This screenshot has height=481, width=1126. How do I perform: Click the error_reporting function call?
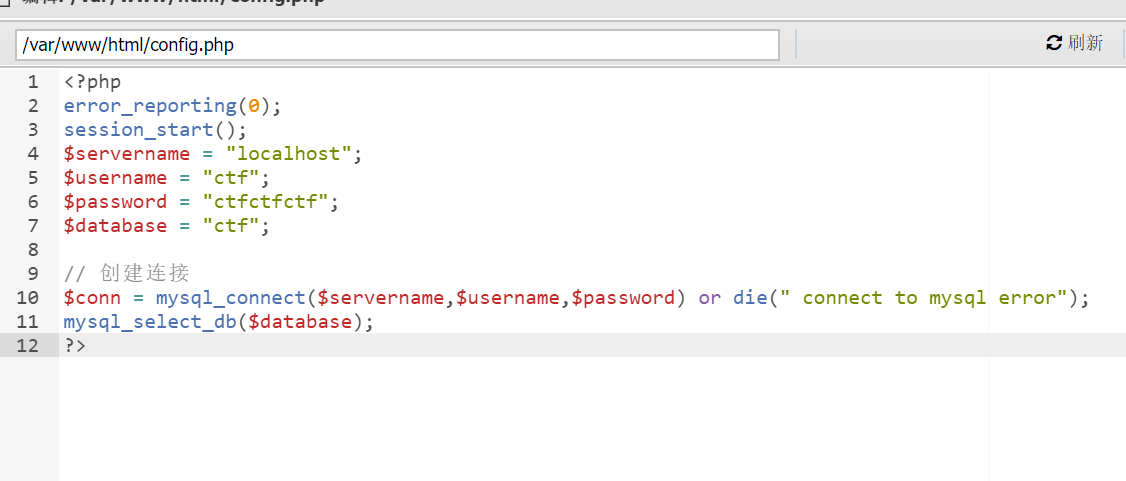pyautogui.click(x=150, y=106)
